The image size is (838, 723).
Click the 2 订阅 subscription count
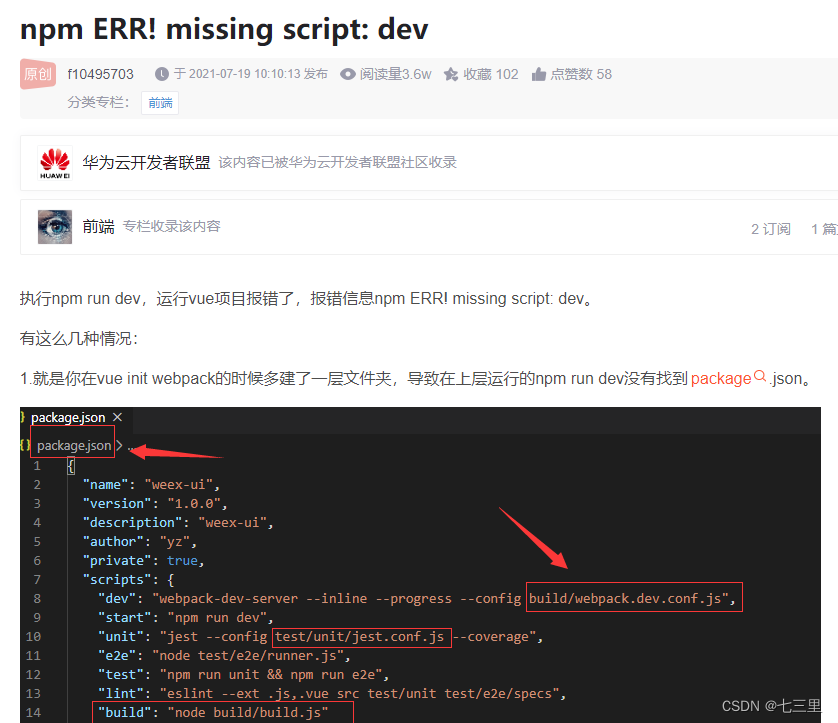point(771,229)
